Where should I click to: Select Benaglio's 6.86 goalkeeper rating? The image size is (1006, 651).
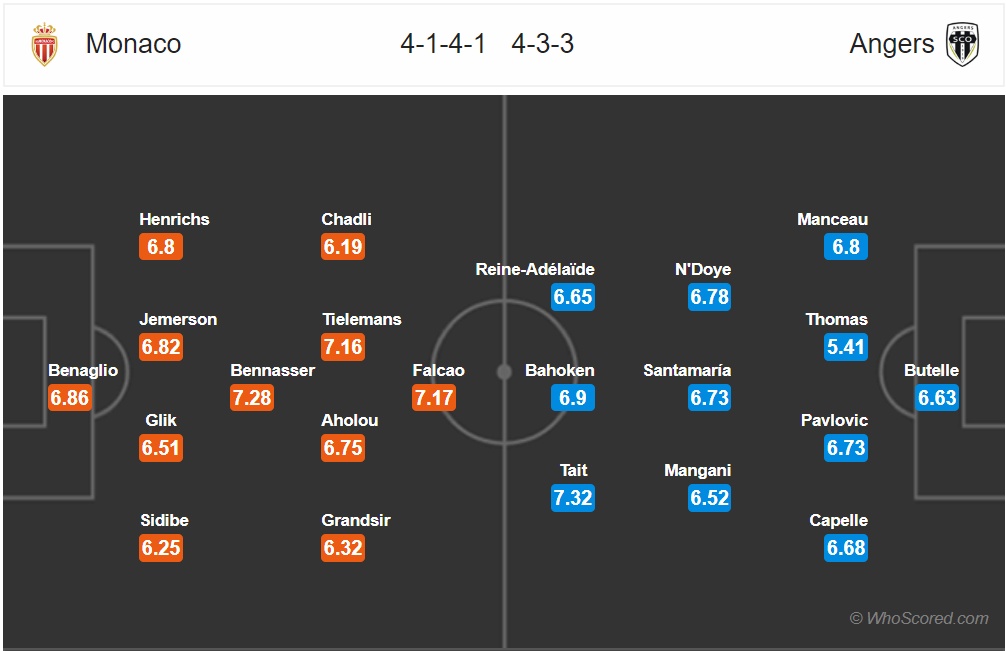pos(70,398)
